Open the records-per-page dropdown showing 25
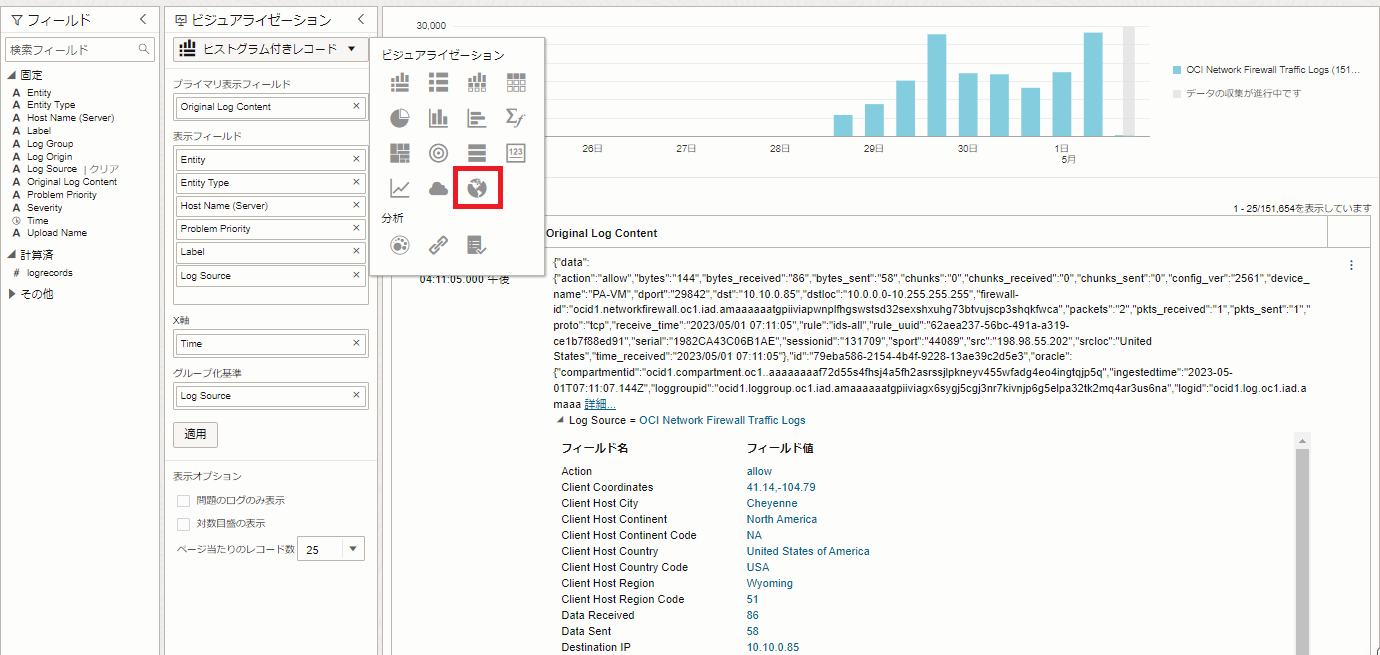Viewport: 1380px width, 655px height. (x=353, y=549)
